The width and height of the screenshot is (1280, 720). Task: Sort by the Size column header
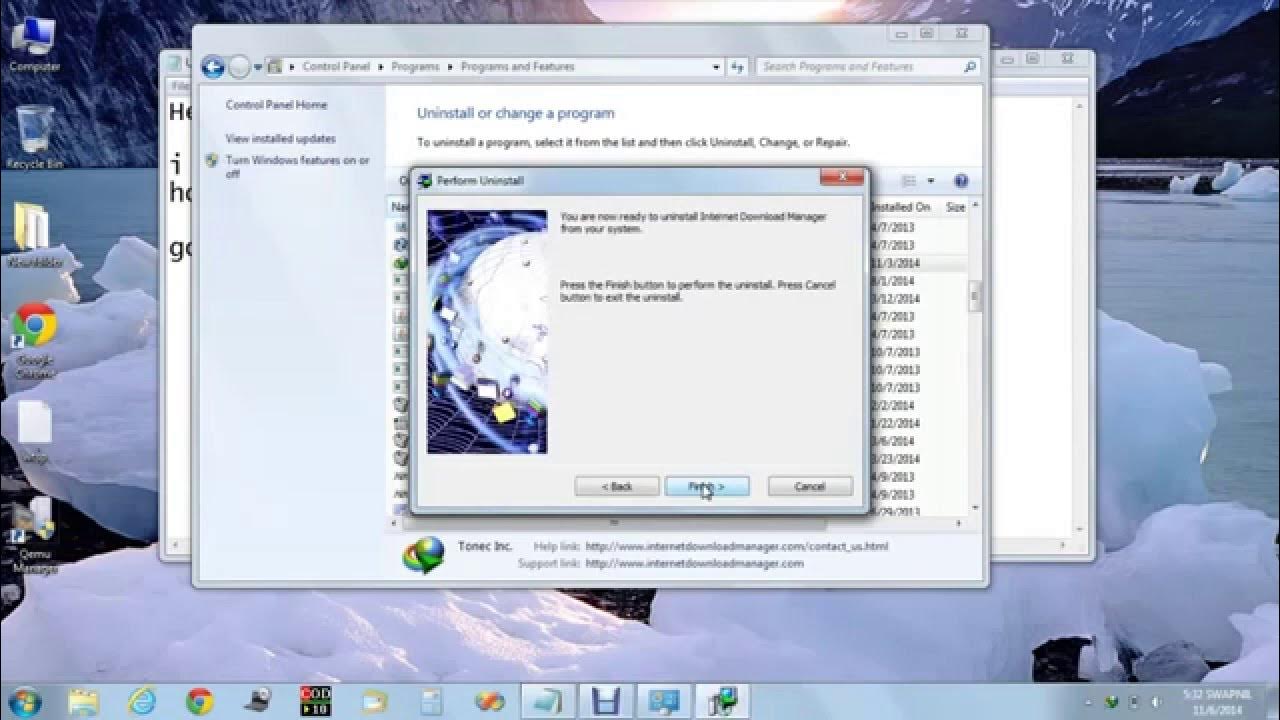[x=955, y=207]
